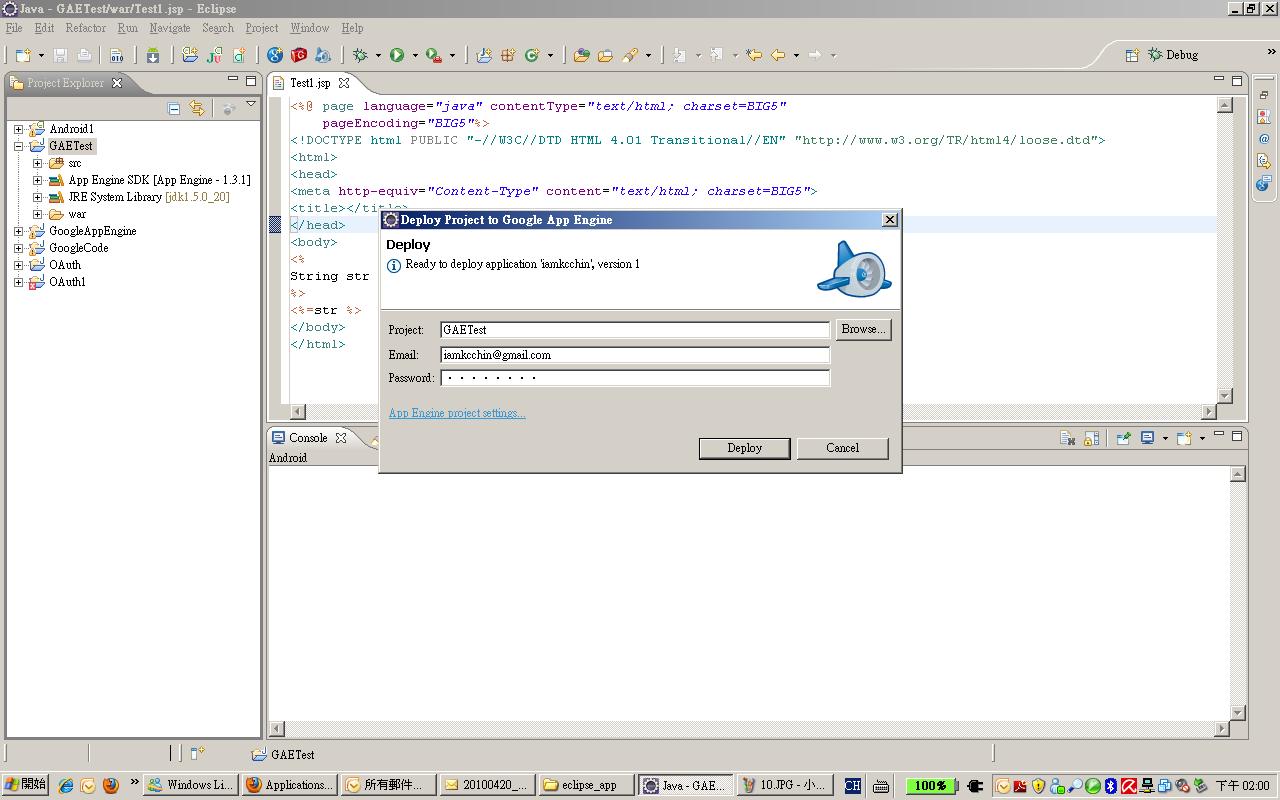Click the Search flashlight toolbar icon
Image resolution: width=1280 pixels, height=800 pixels.
point(630,55)
